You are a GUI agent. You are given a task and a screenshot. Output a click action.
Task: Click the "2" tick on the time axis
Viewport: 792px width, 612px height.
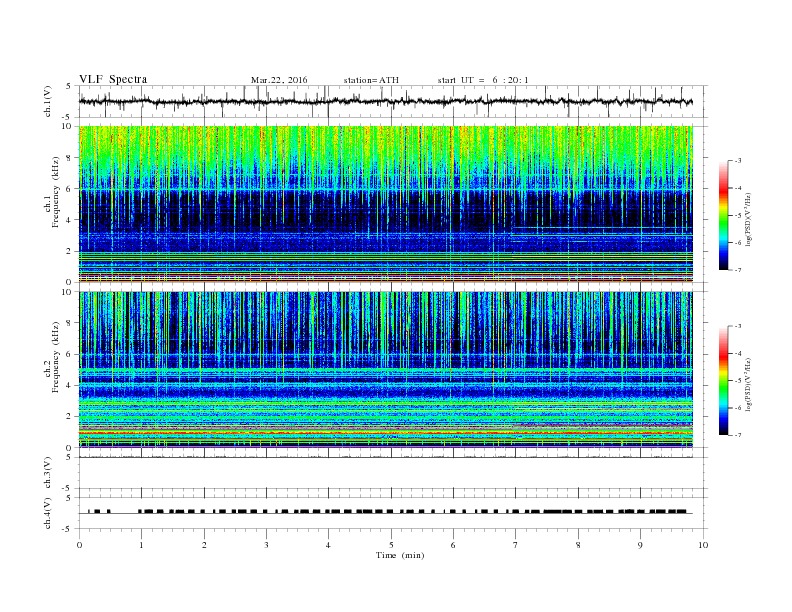[x=204, y=545]
